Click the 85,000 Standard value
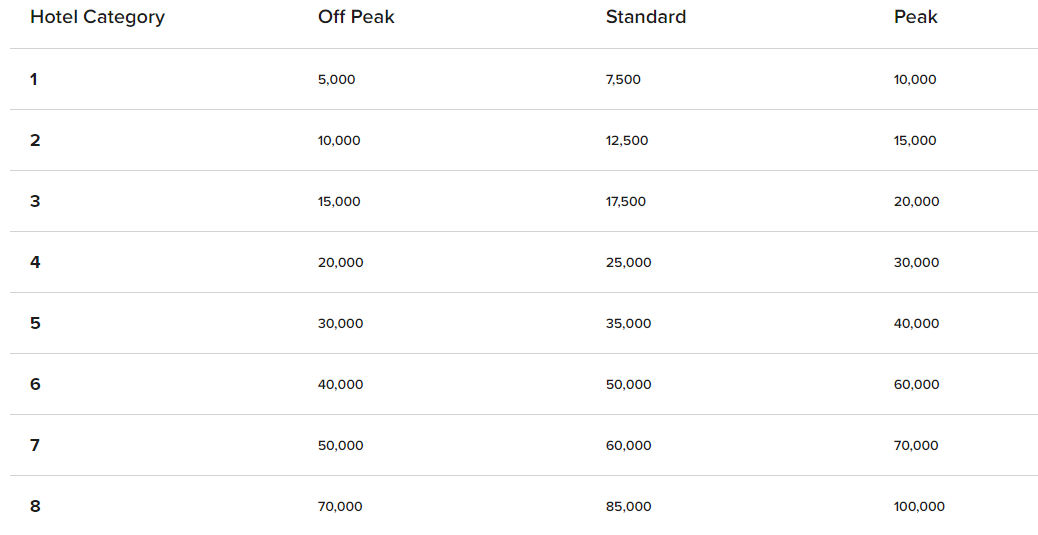 coord(628,507)
